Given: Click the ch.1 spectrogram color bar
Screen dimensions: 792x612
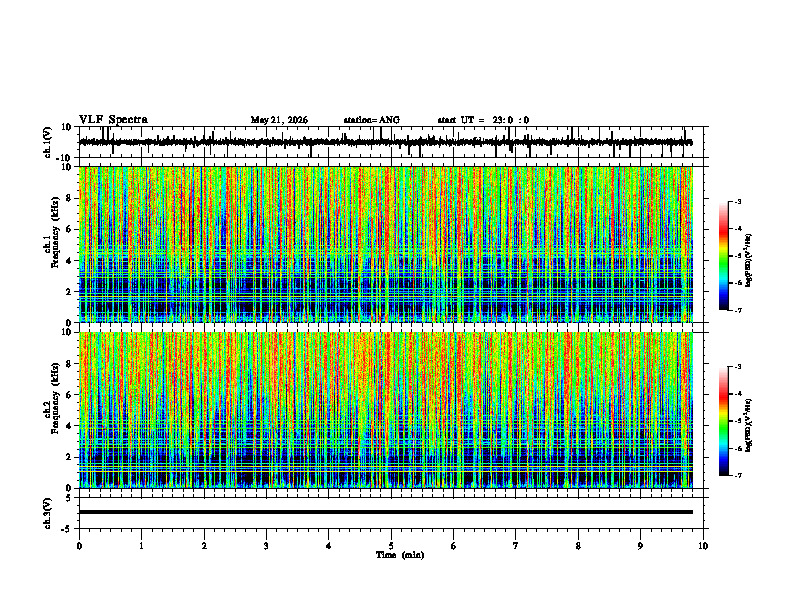Looking at the screenshot, I should pyautogui.click(x=723, y=256).
